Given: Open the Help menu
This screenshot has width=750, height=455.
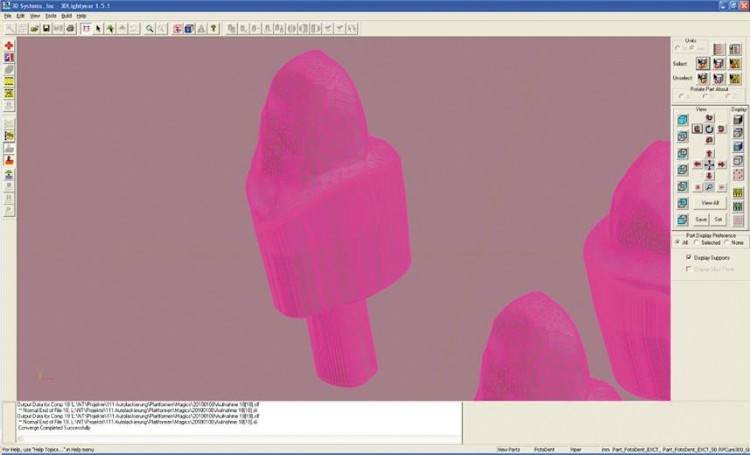Looking at the screenshot, I should (x=81, y=16).
